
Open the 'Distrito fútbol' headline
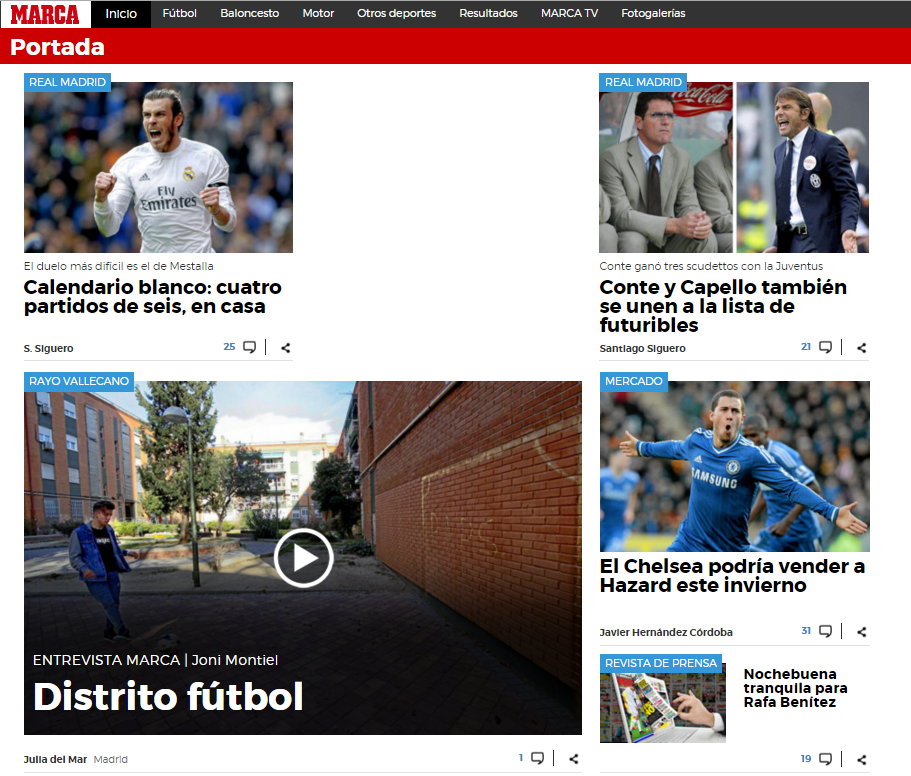168,696
